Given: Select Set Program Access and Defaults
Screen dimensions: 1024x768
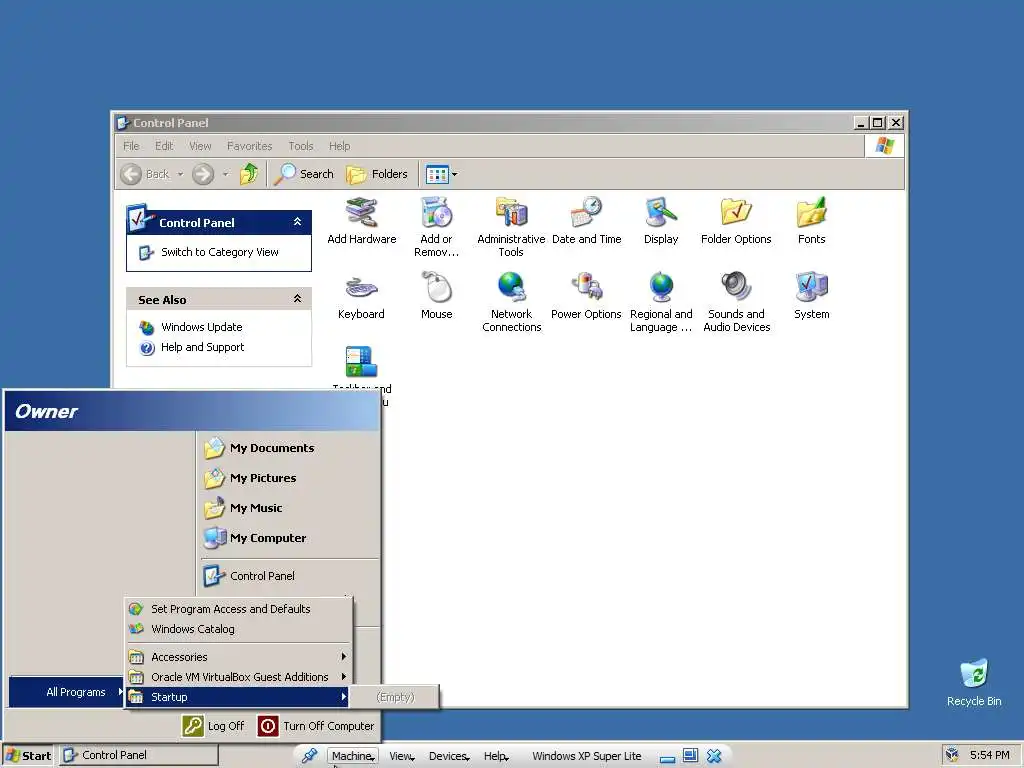Looking at the screenshot, I should tap(238, 609).
